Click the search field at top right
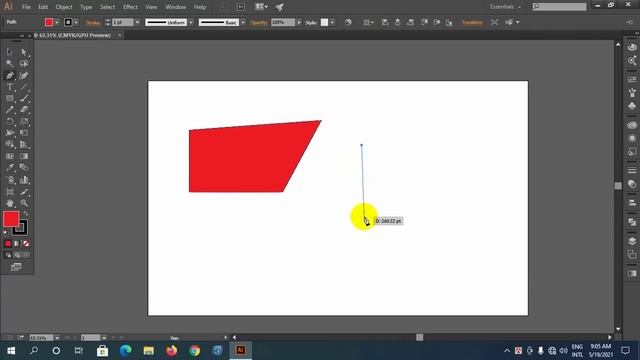Image resolution: width=640 pixels, height=360 pixels. (x=559, y=7)
